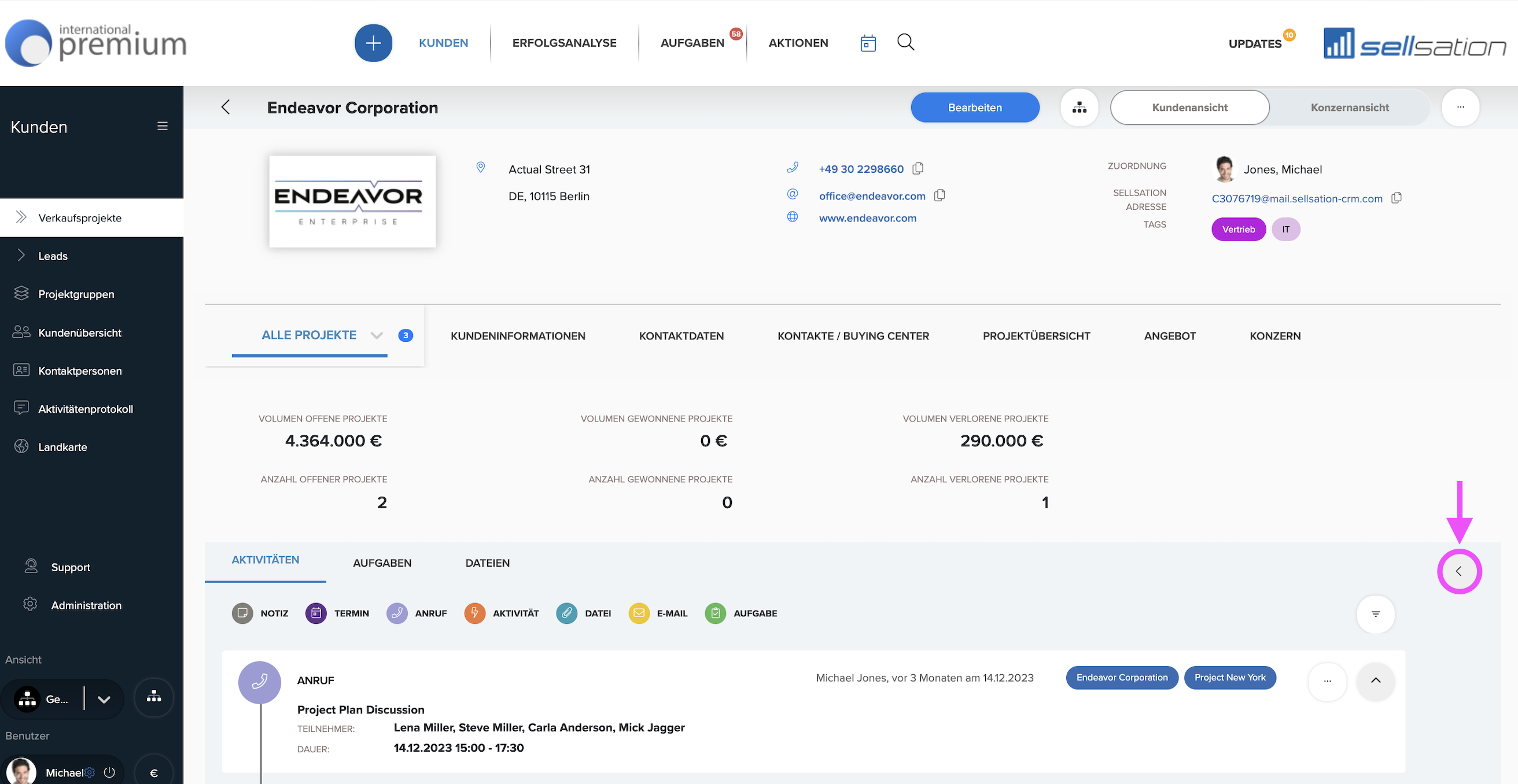
Task: Click the blue plus create button
Action: point(373,43)
